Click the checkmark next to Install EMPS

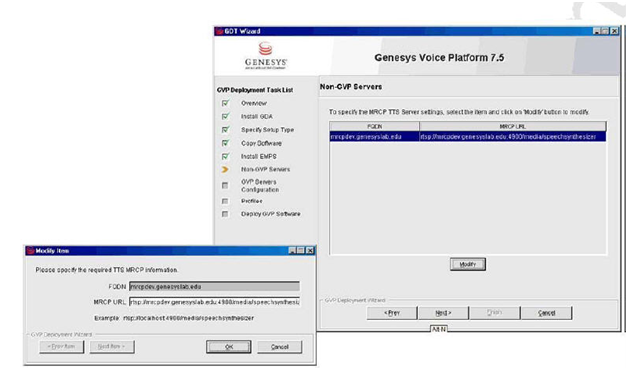tap(225, 156)
